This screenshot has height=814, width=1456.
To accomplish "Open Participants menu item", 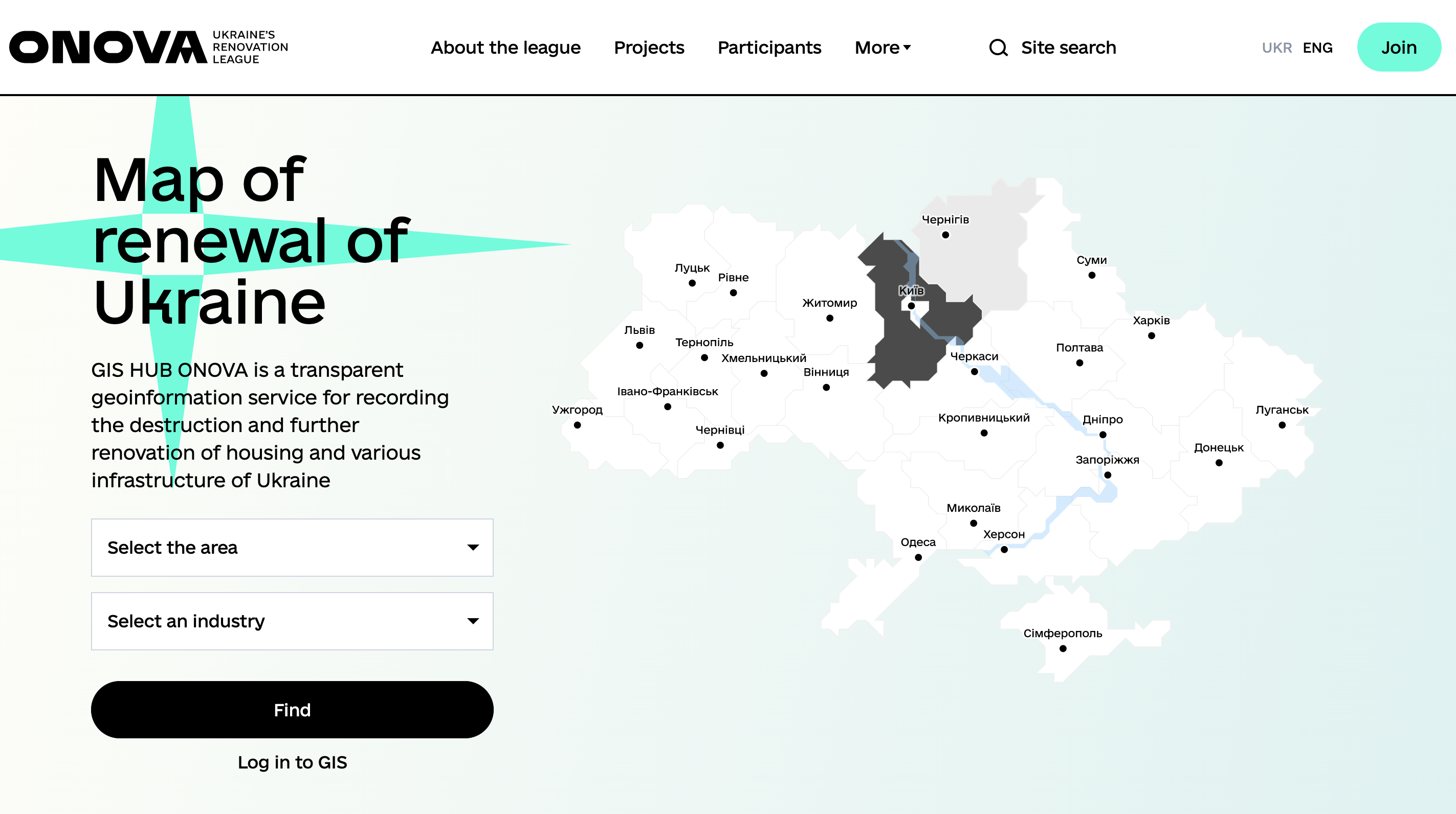I will [769, 48].
